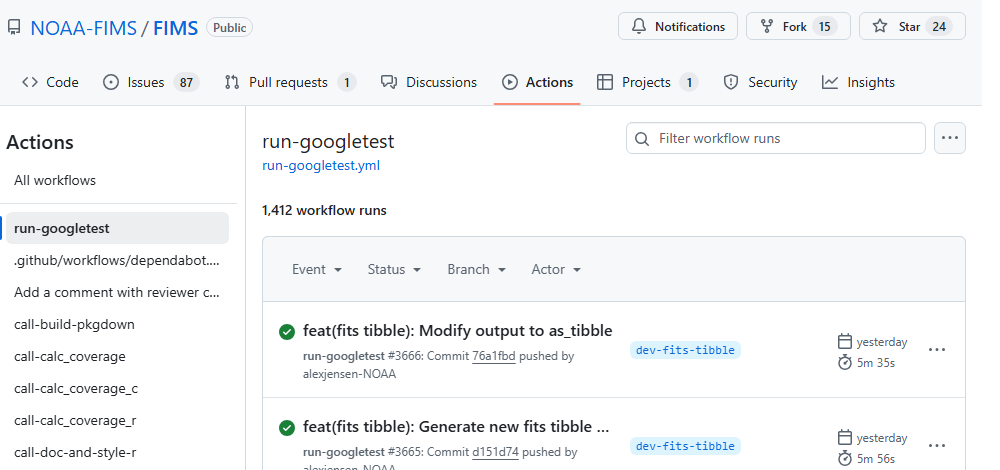Image resolution: width=1000 pixels, height=470 pixels.
Task: Select the Projects tab
Action: (647, 82)
